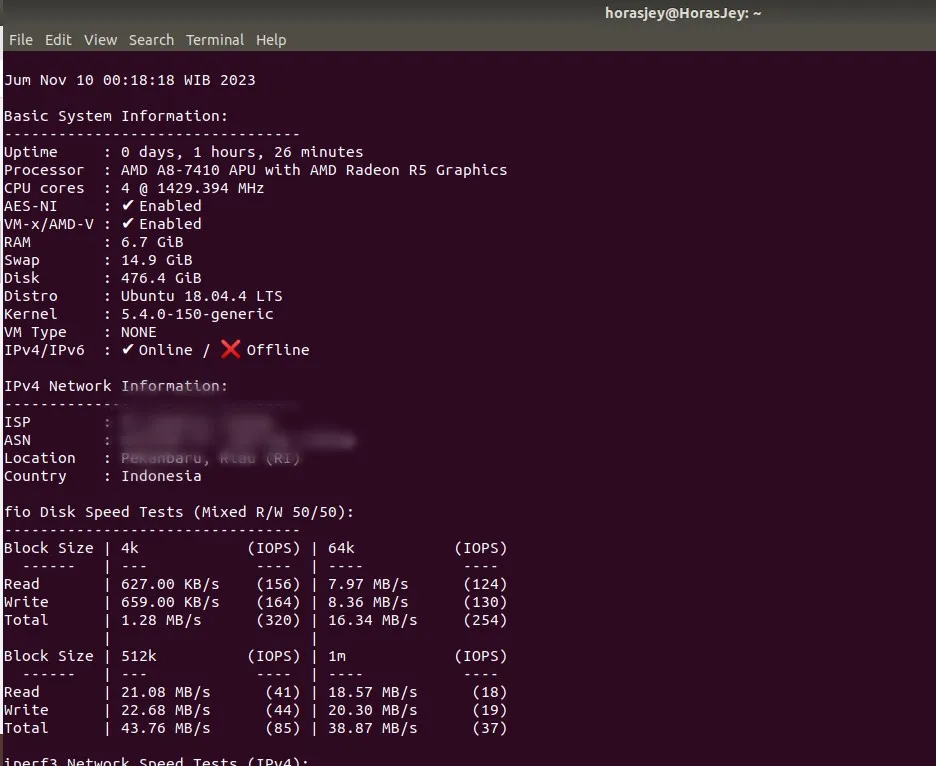Click the IPv4 Online checkmark icon
This screenshot has height=766, width=936.
point(127,349)
